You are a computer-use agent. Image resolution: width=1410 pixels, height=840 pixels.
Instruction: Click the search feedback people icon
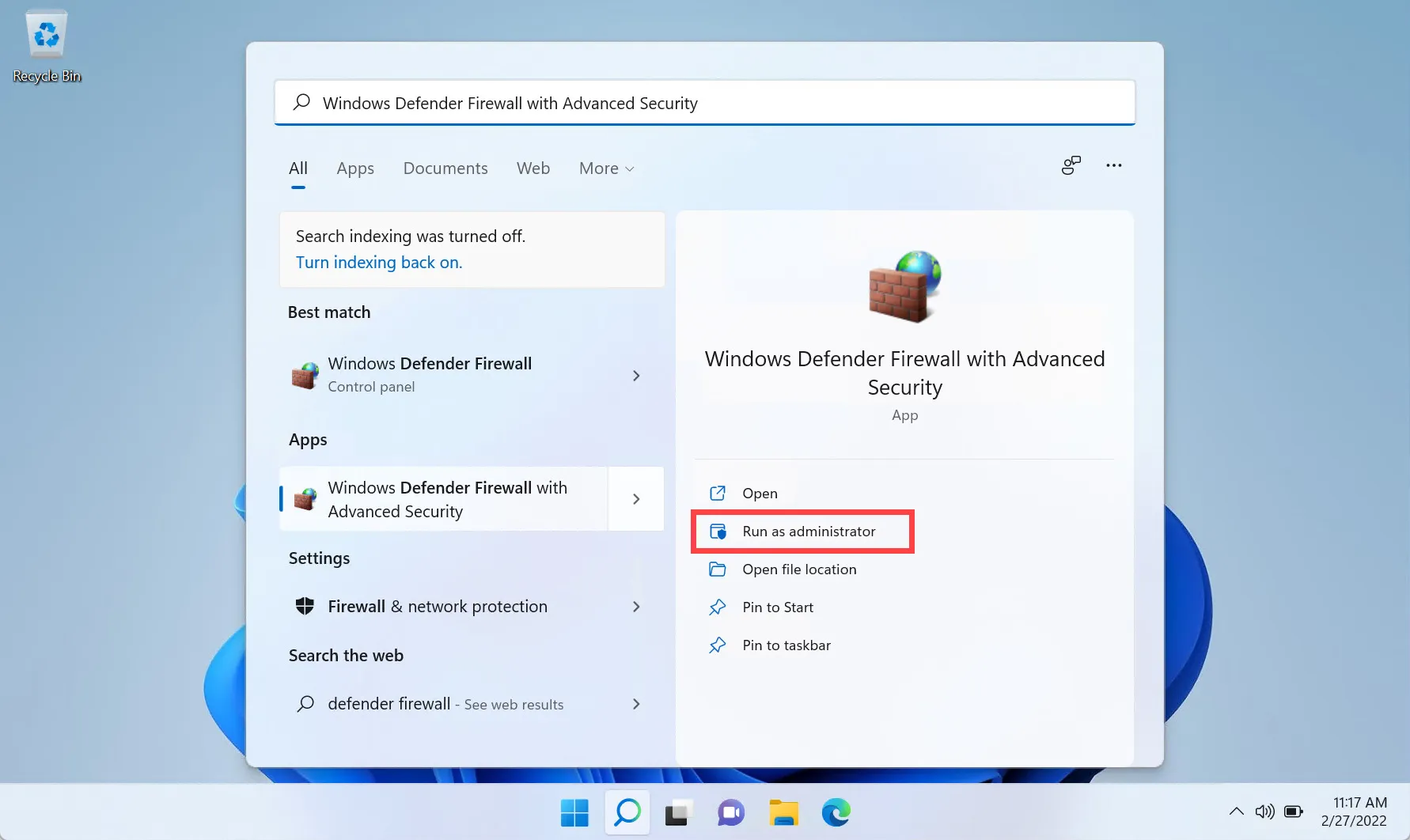(x=1071, y=165)
